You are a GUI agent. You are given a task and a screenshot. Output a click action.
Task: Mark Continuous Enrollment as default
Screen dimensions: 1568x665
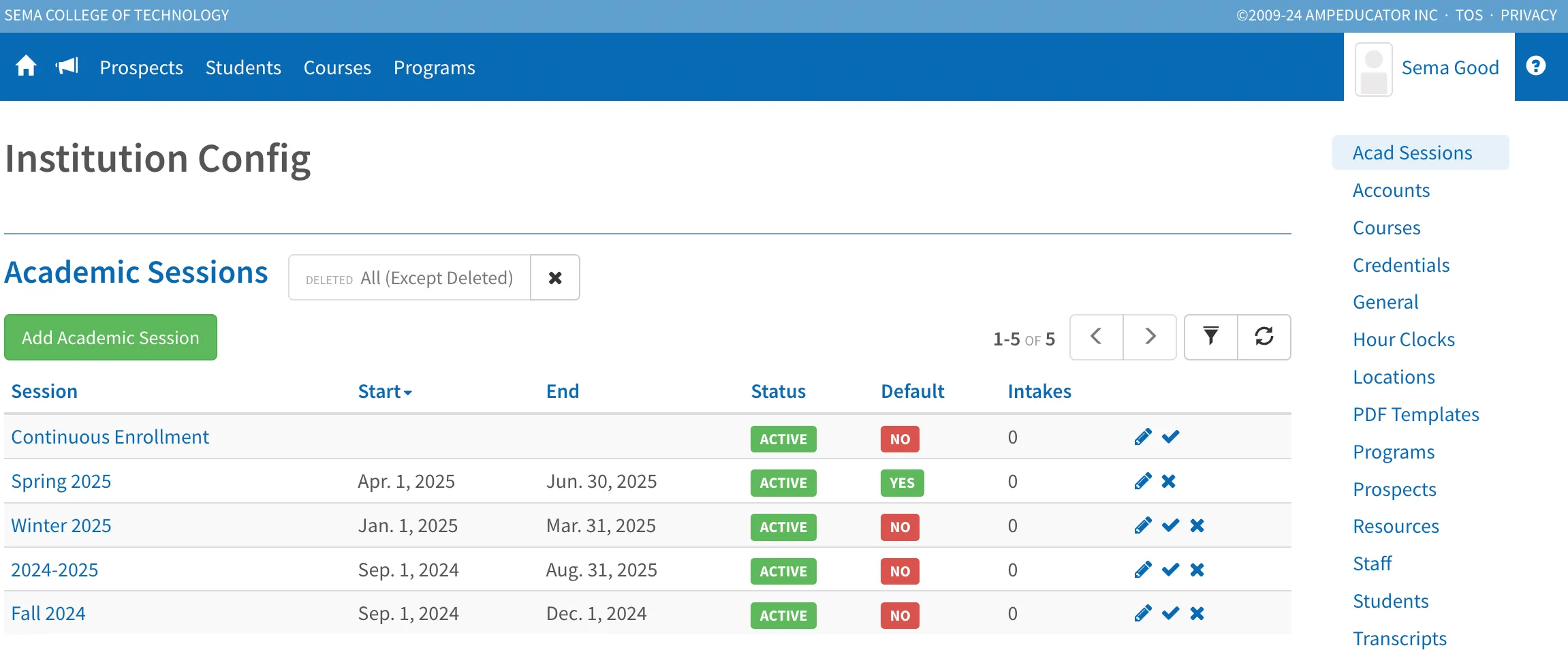pyautogui.click(x=1170, y=437)
